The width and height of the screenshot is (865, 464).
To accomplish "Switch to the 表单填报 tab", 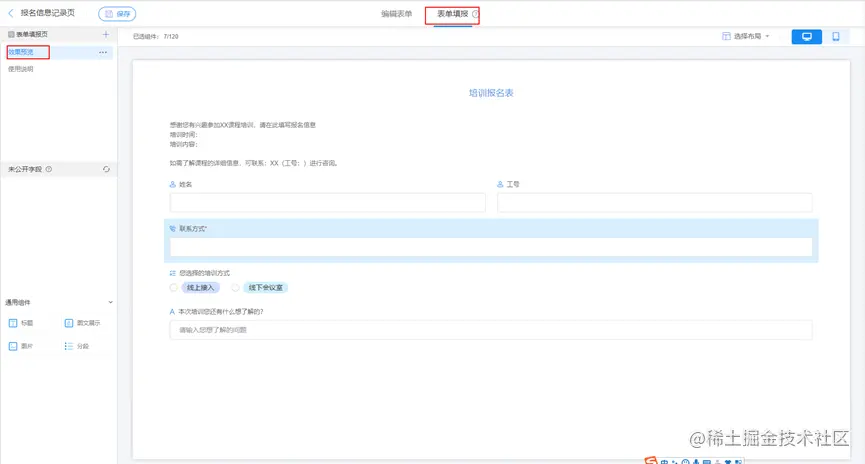I will pyautogui.click(x=452, y=14).
